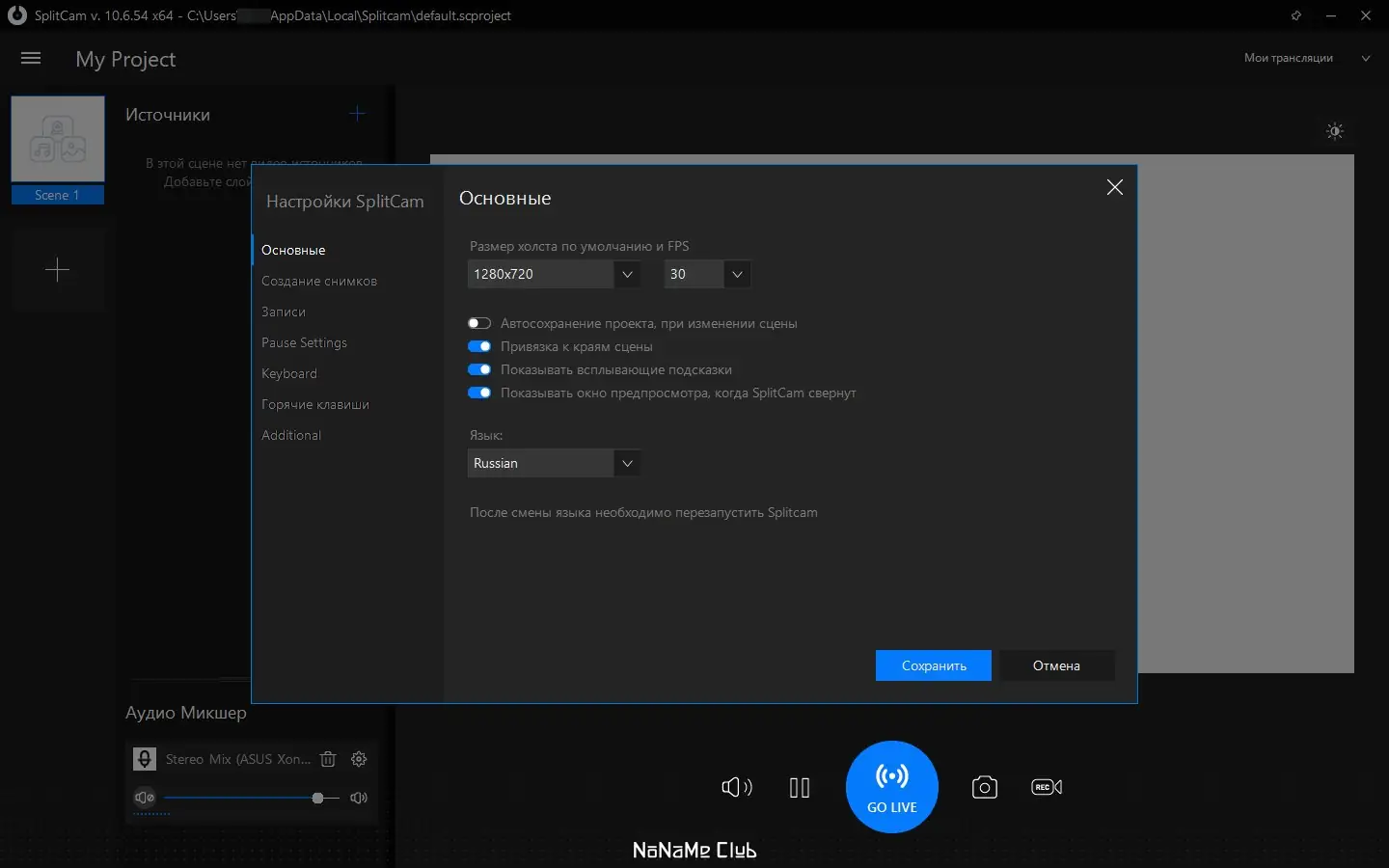Click the language restart notice text

tap(643, 512)
